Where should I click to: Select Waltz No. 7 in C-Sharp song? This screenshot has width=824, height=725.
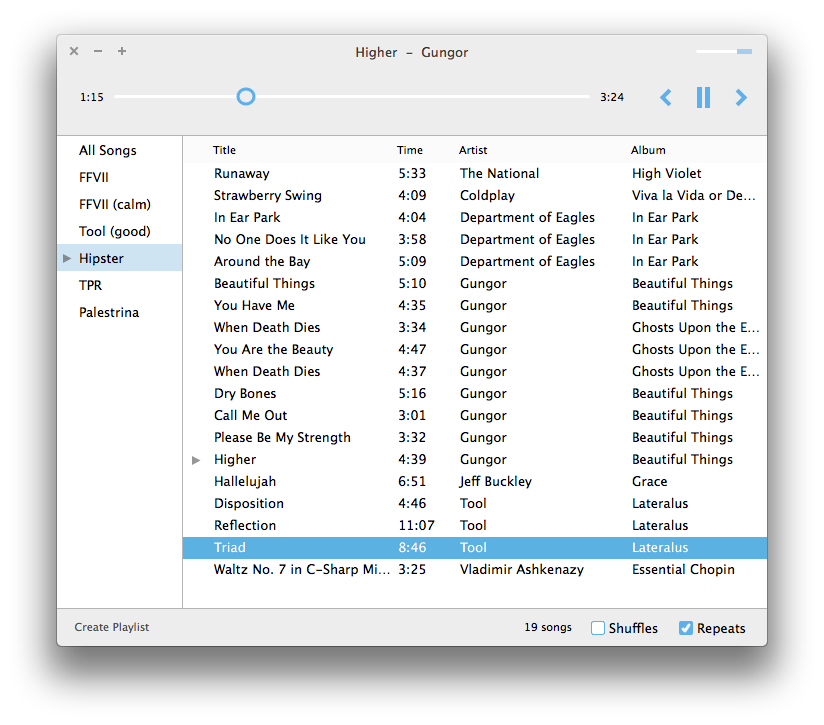point(475,569)
